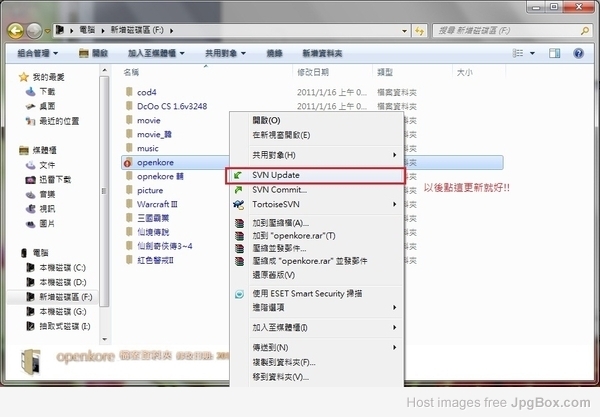Image resolution: width=600 pixels, height=417 pixels.
Task: Open the 組合管理 toolbar dropdown
Action: click(38, 52)
